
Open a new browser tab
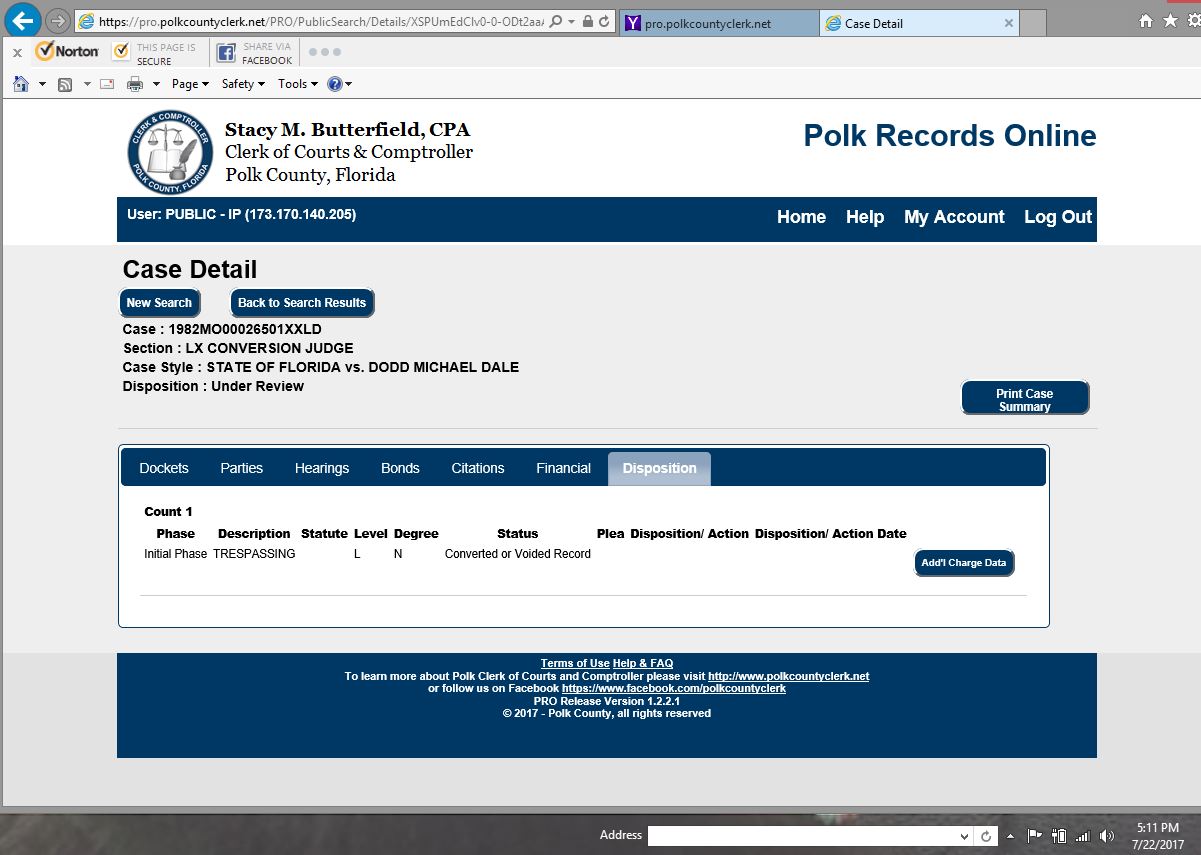[1034, 23]
